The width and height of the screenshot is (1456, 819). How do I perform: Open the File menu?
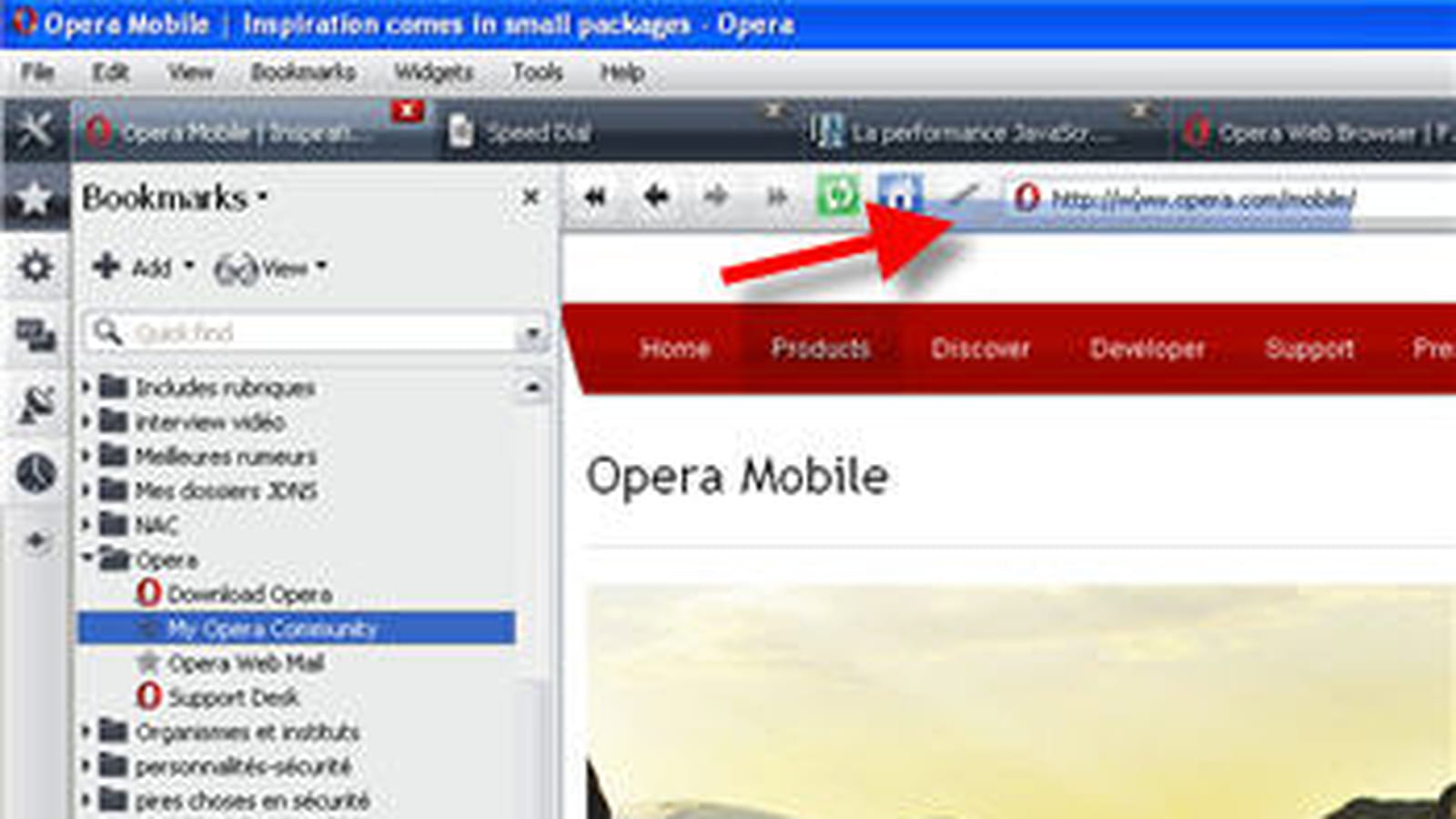pyautogui.click(x=37, y=72)
